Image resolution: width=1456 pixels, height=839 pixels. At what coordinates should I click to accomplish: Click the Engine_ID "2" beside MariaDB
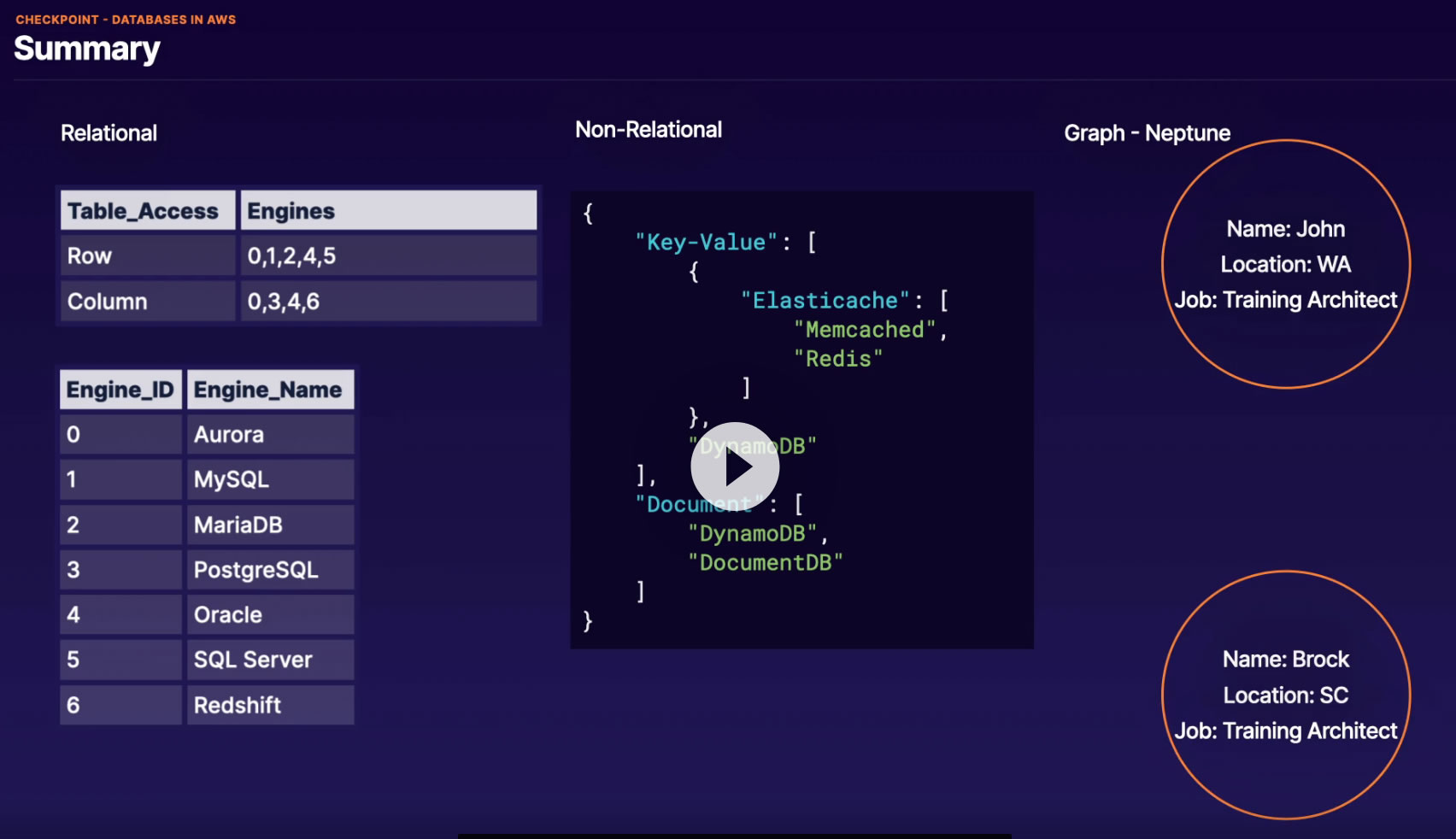tap(120, 525)
